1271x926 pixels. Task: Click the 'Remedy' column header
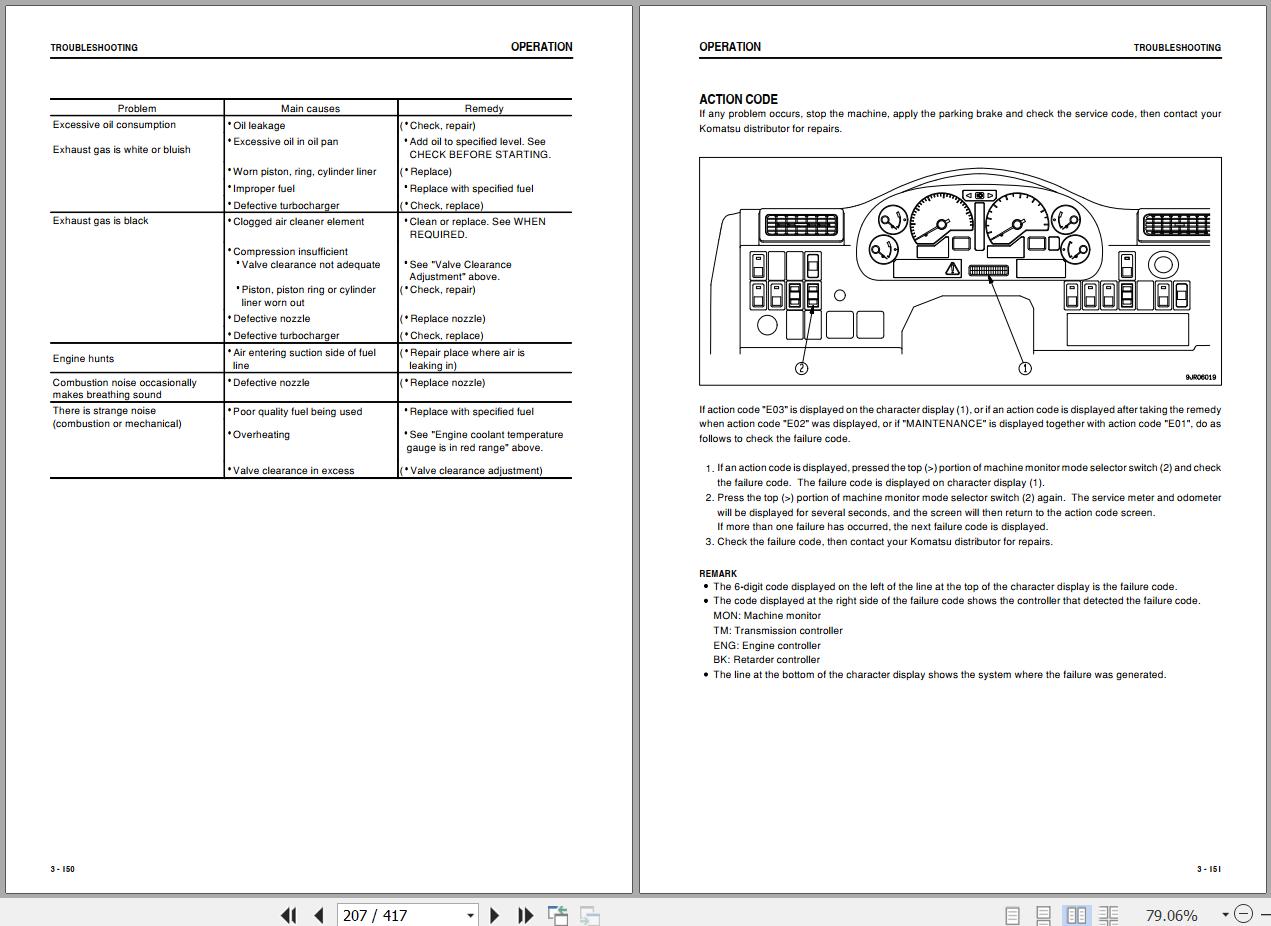tap(484, 108)
